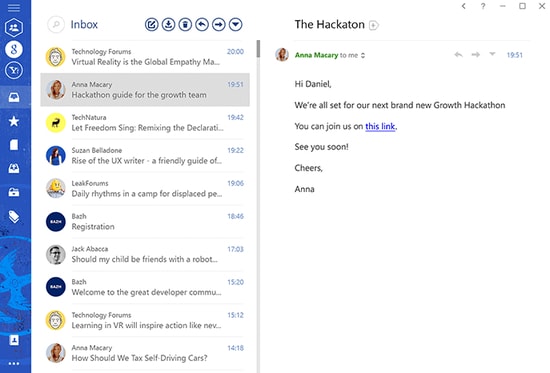
Task: Forward using the toolbar forward arrow
Action: coord(219,25)
